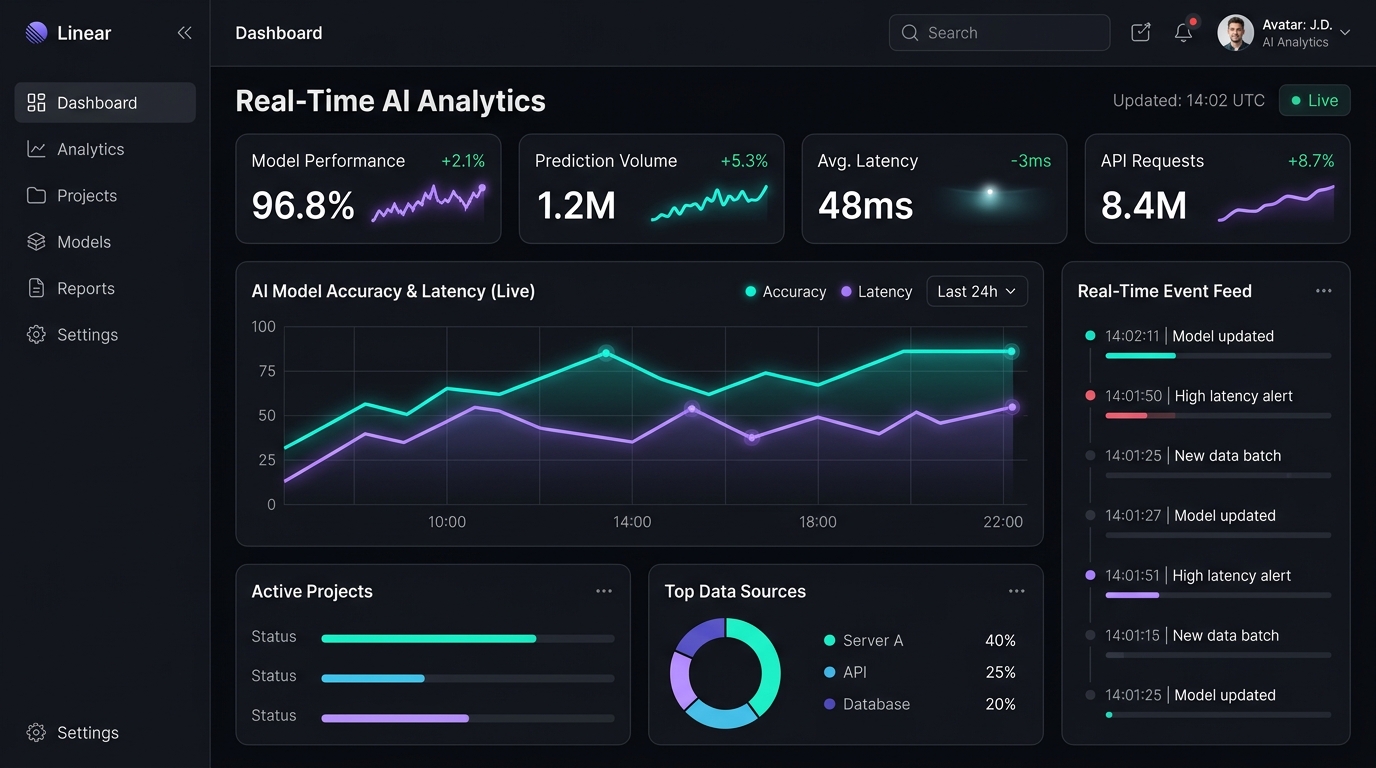Click the upper Settings gear icon
This screenshot has width=1376, height=768.
(36, 335)
